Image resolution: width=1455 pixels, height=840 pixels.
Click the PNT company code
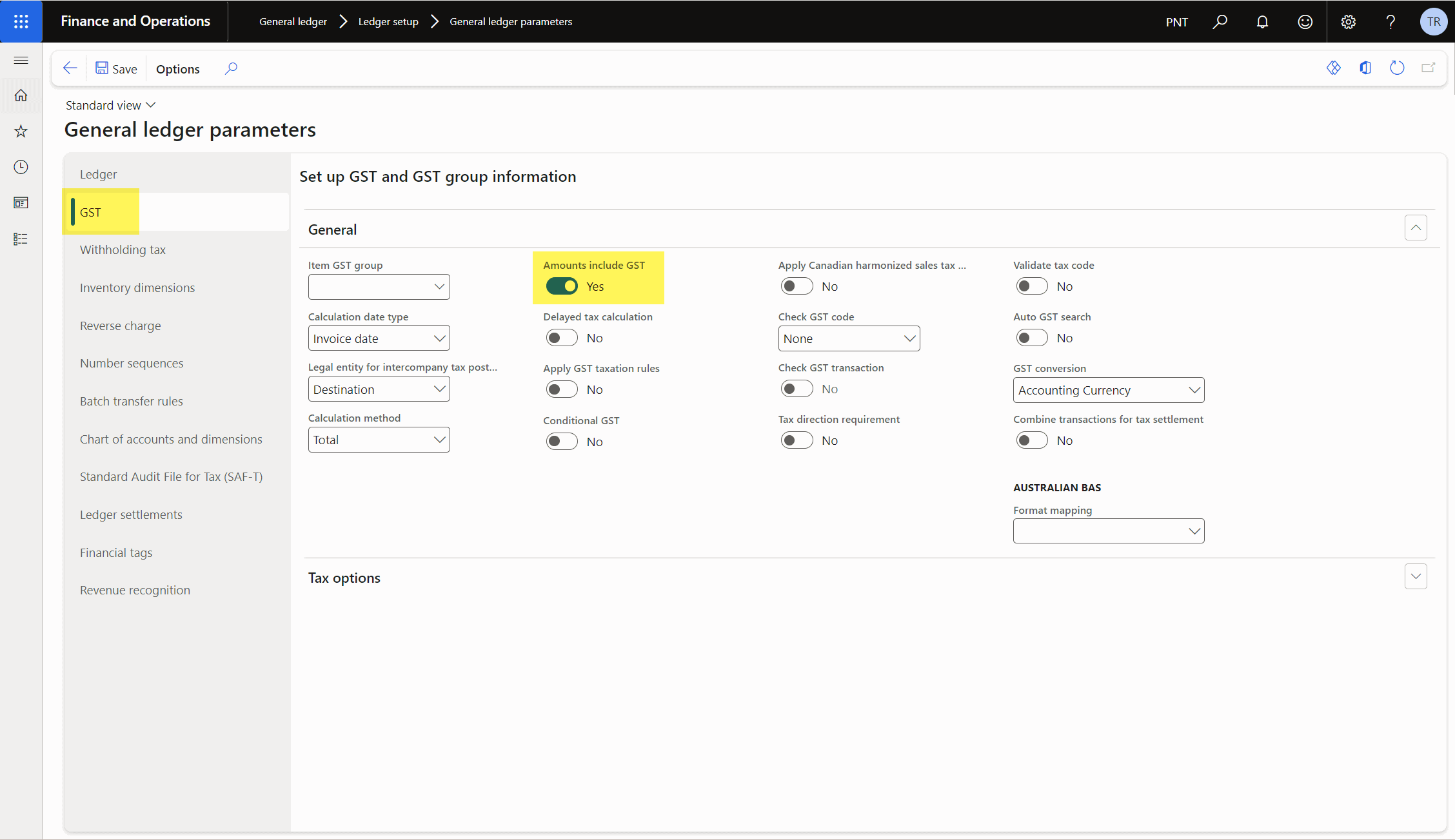point(1176,22)
